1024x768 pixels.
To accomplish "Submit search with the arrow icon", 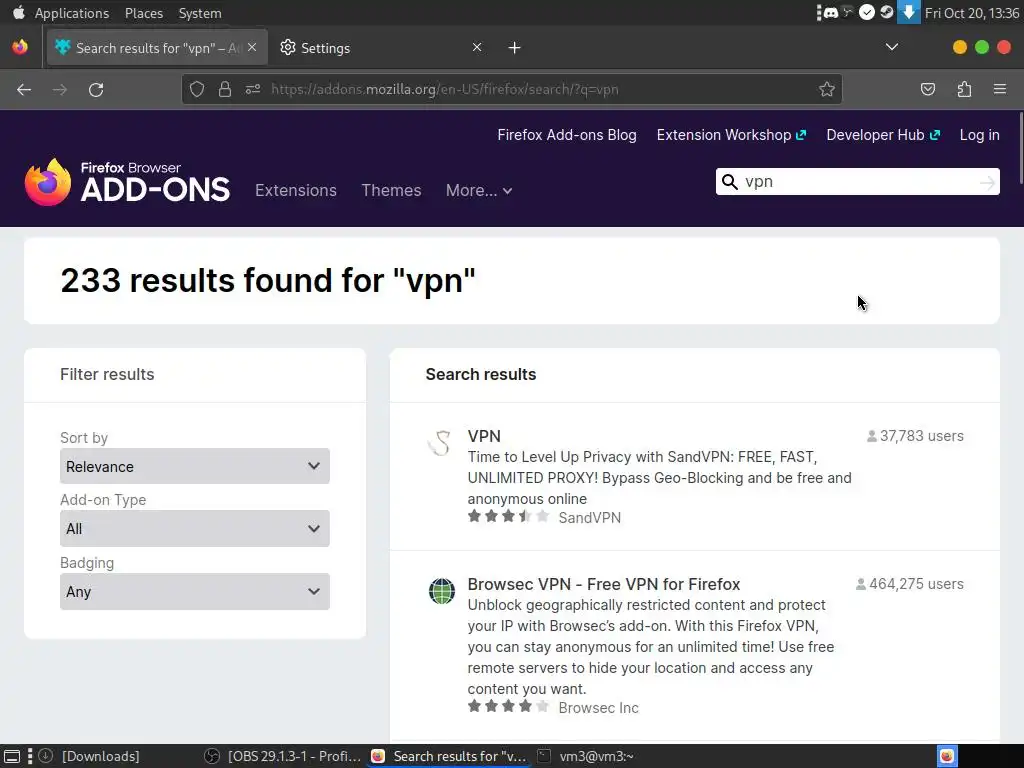I will coord(987,182).
